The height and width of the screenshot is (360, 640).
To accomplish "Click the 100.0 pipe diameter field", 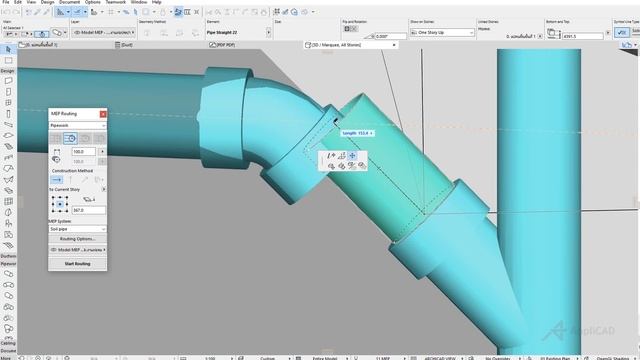I will (84, 151).
